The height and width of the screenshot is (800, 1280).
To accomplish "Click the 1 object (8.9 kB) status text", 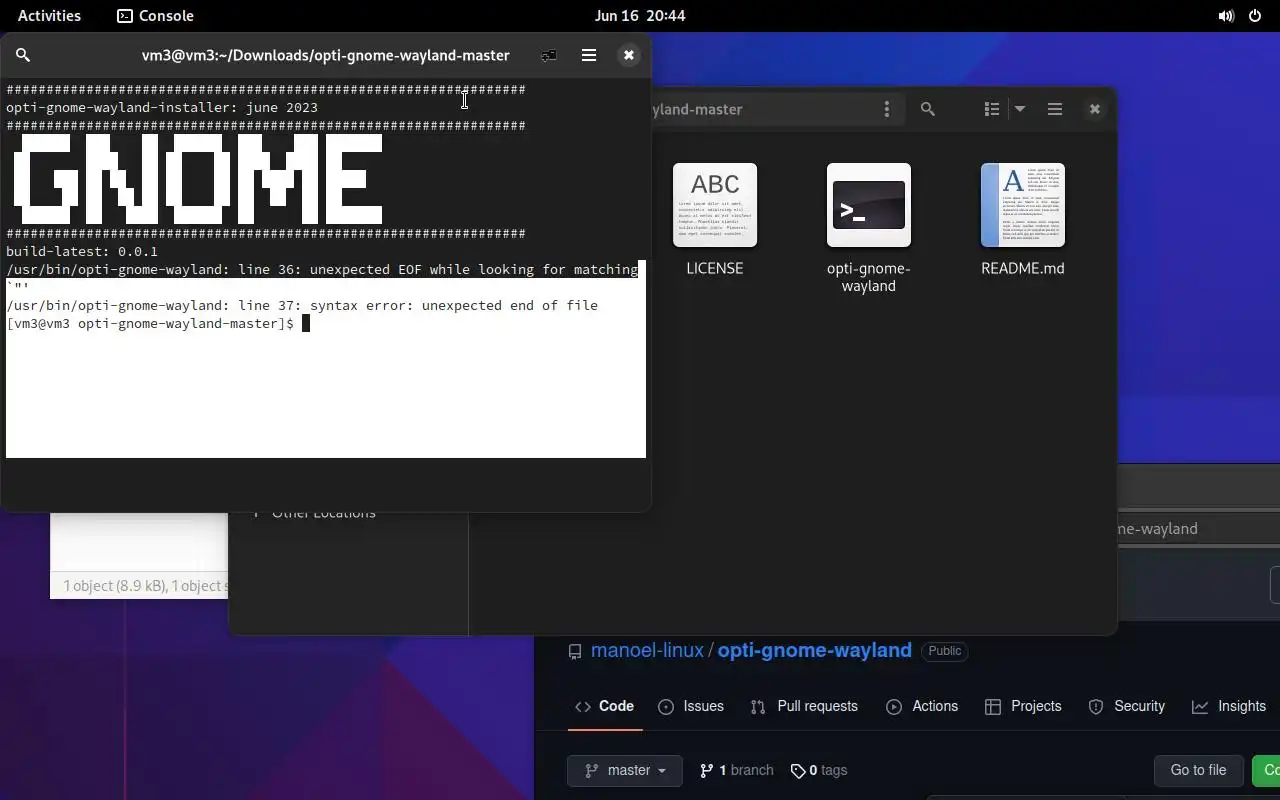I will [144, 586].
